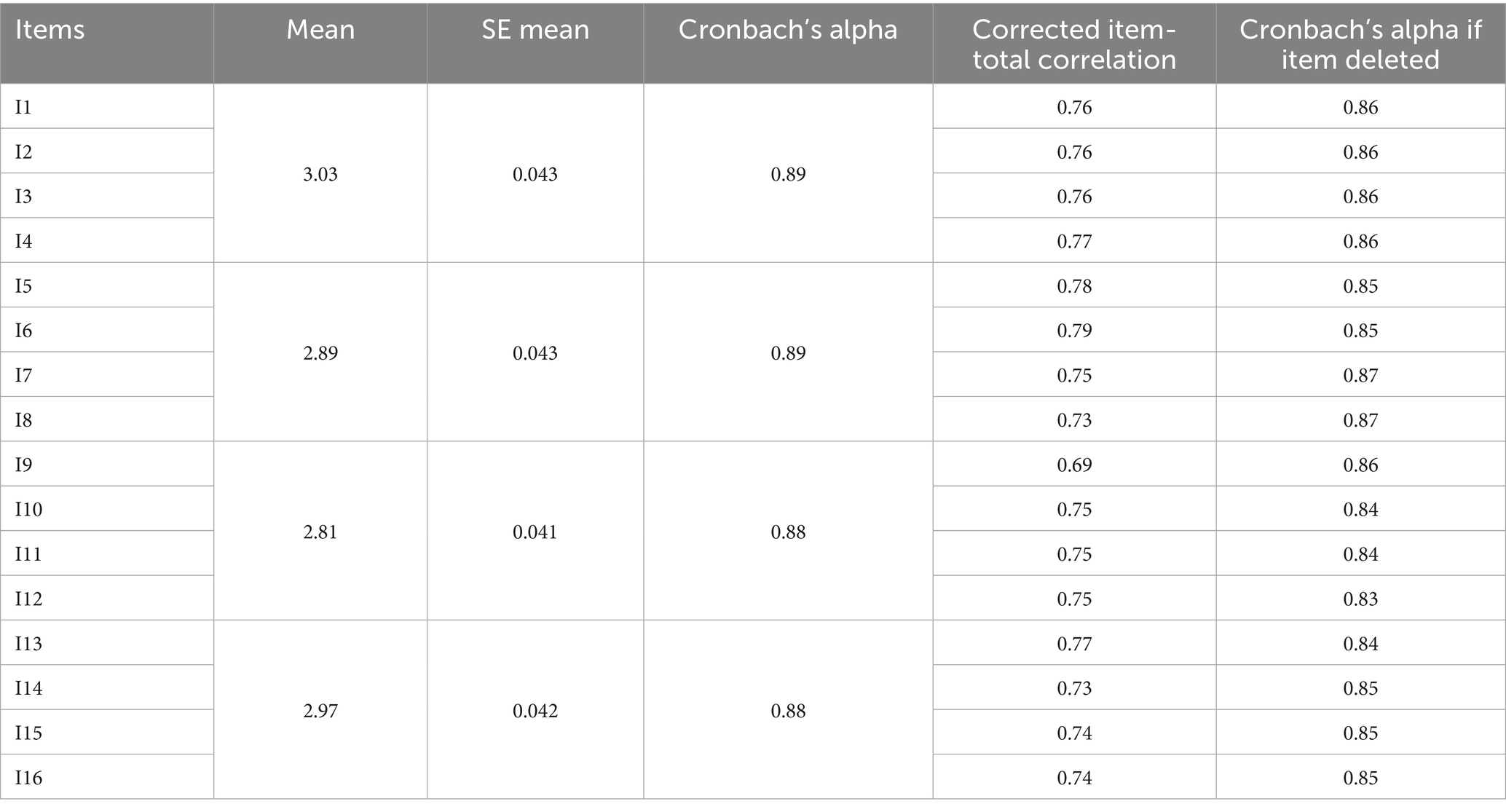Select the 0.79 correlation value for I6
The width and height of the screenshot is (1506, 812).
click(1074, 331)
